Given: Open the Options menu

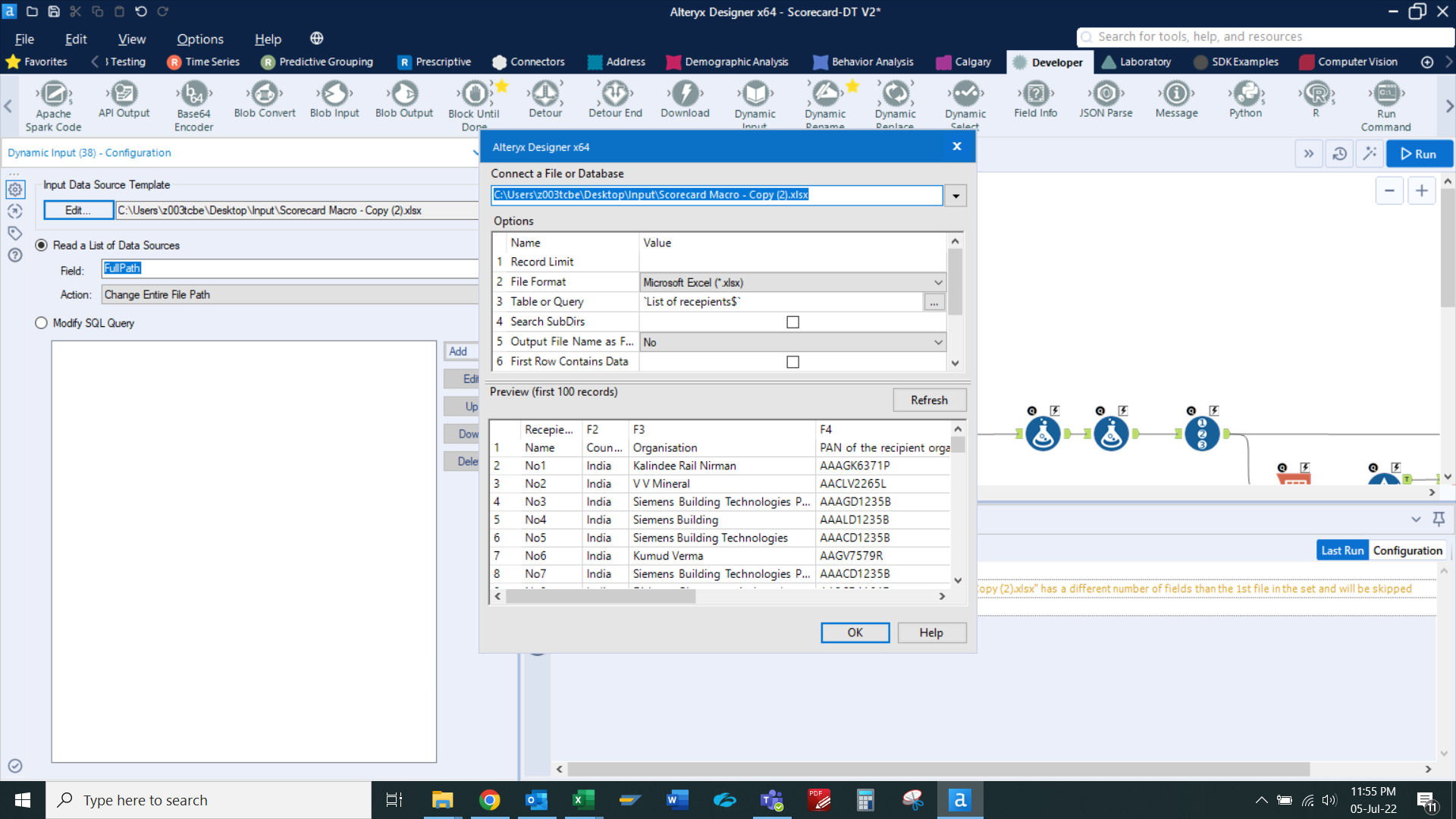Looking at the screenshot, I should pos(200,39).
